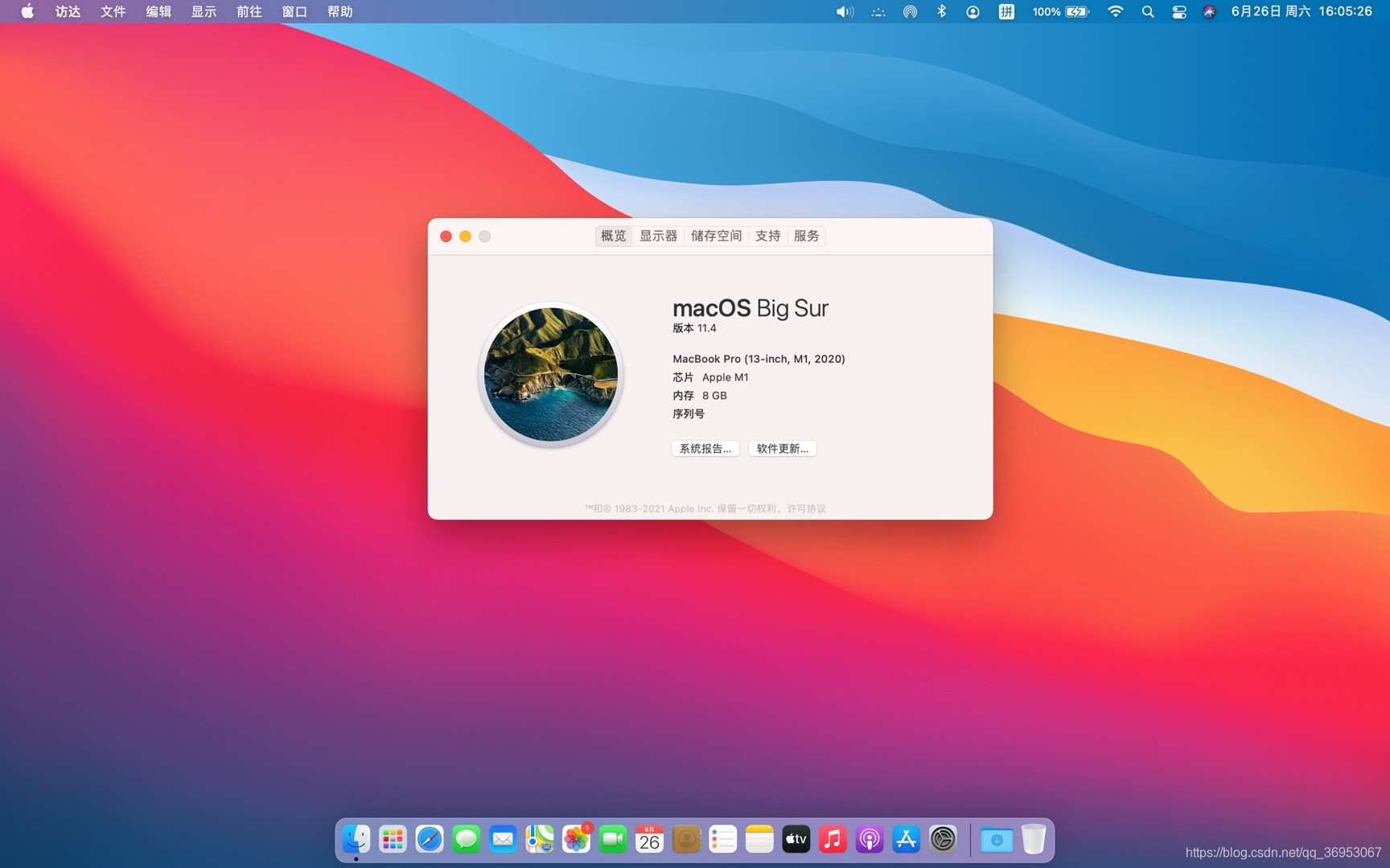
Task: Open Calendar showing 26 in Dock
Action: (x=649, y=839)
